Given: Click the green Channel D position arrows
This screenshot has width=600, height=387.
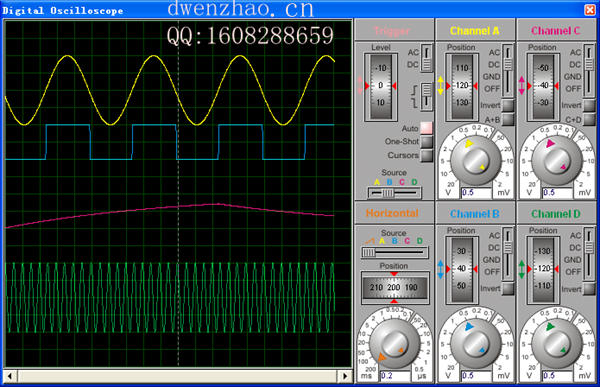Looking at the screenshot, I should [522, 269].
